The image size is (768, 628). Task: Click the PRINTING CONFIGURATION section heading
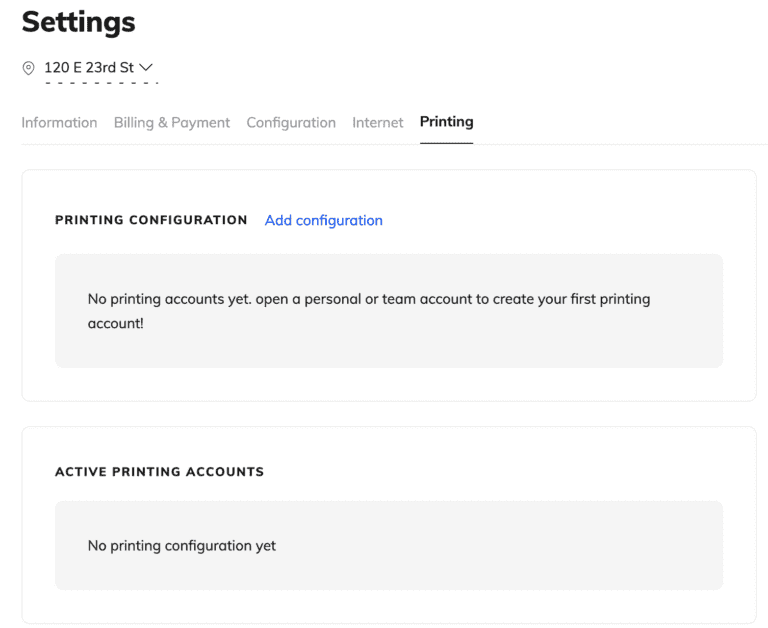click(x=151, y=220)
